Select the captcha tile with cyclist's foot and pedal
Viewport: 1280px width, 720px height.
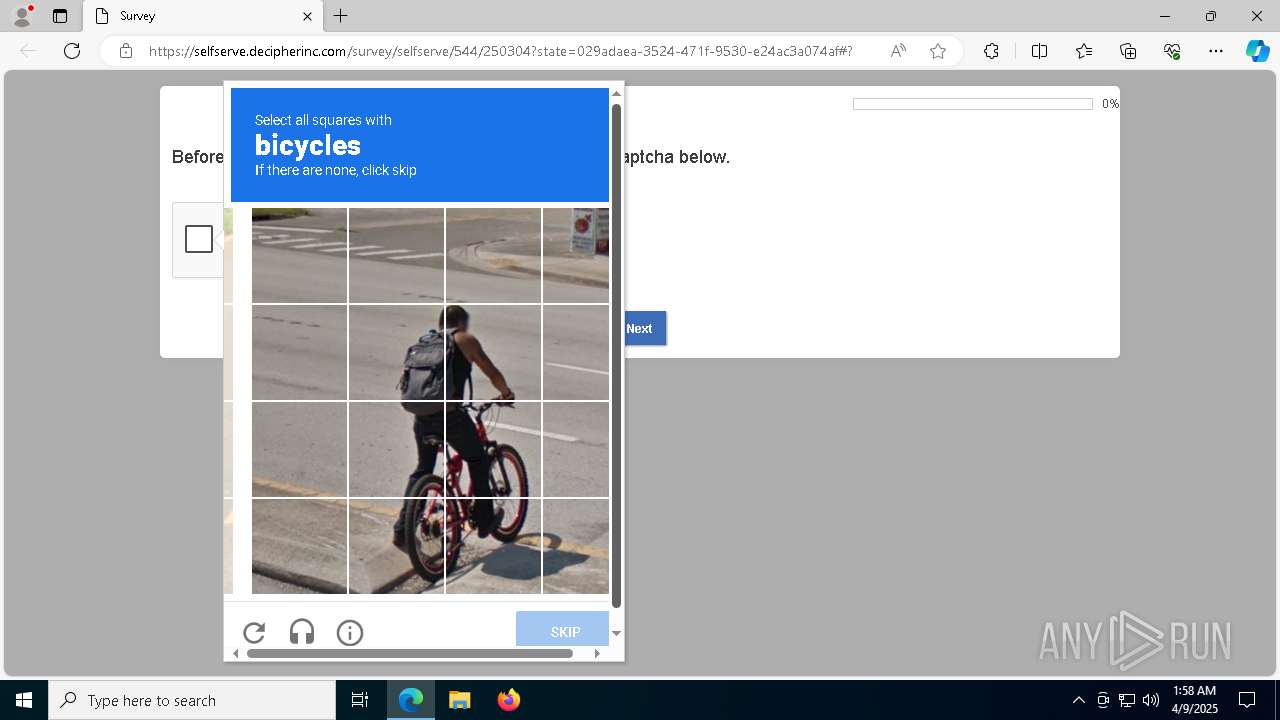point(493,546)
